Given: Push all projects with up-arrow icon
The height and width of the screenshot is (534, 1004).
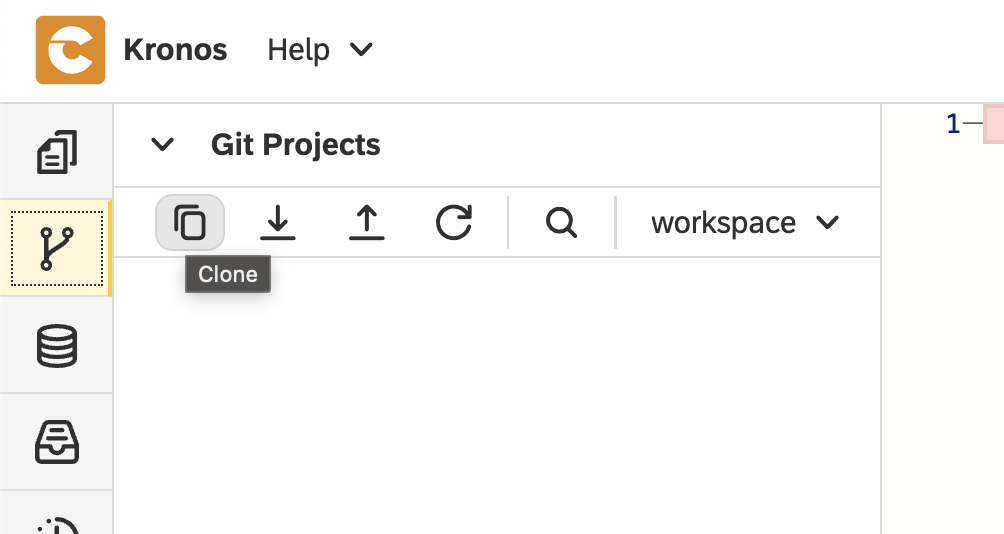Looking at the screenshot, I should click(x=366, y=222).
